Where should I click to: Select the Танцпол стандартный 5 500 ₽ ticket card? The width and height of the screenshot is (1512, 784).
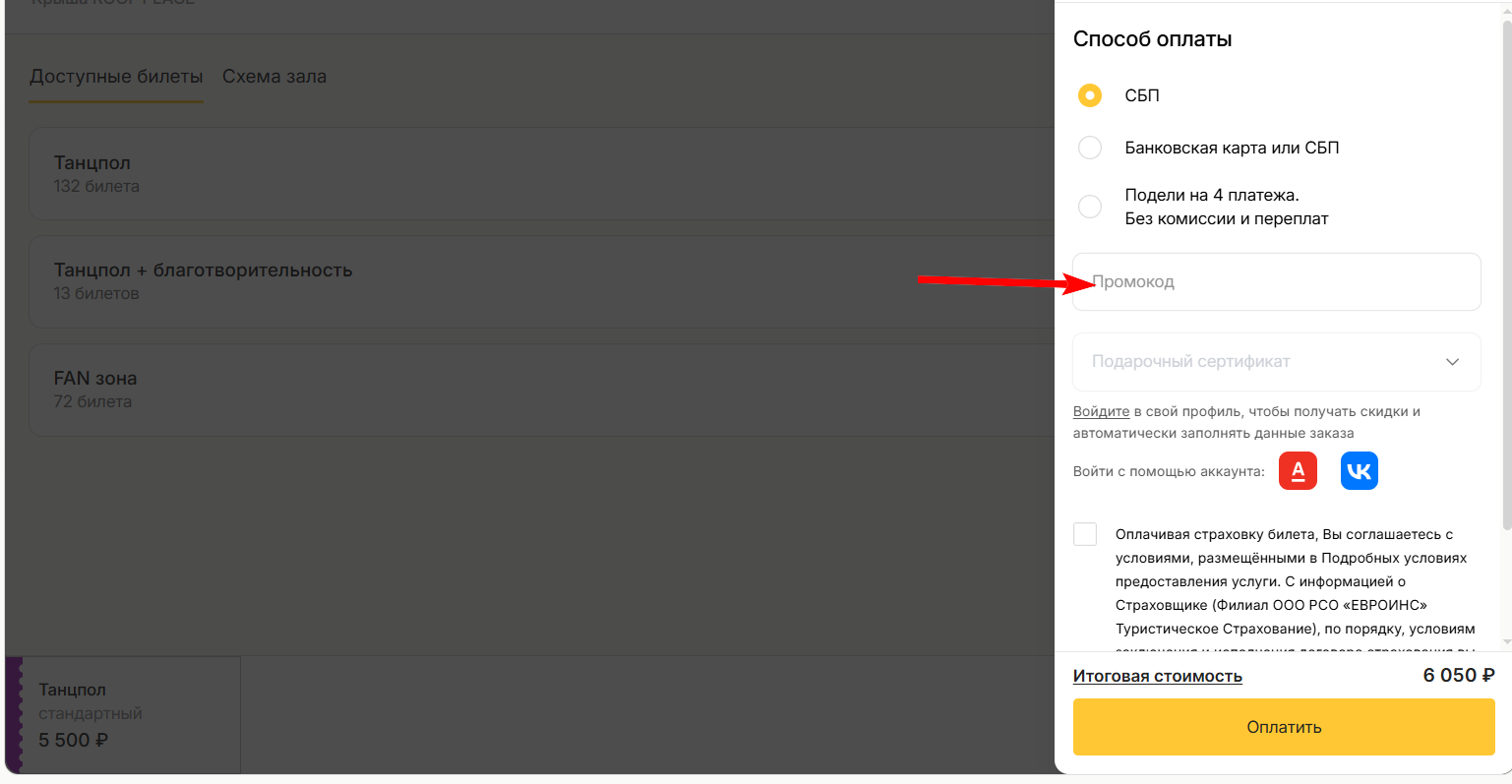tap(123, 715)
